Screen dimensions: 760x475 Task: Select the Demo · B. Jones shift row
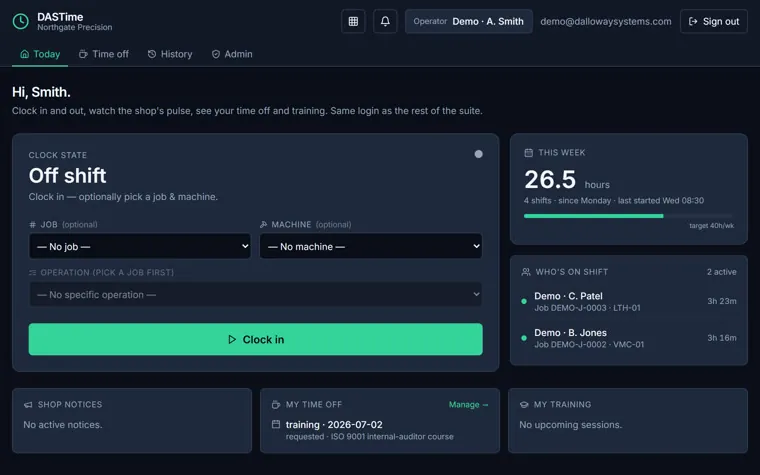click(629, 338)
